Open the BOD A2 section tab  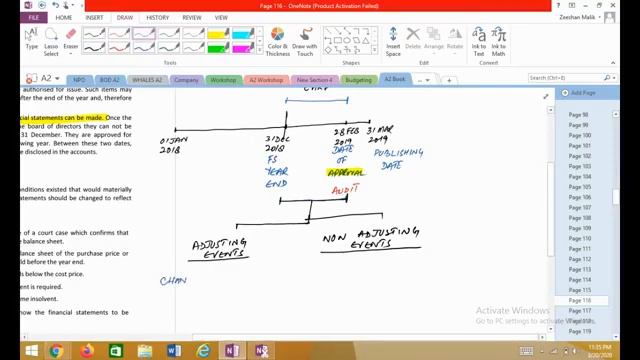point(109,80)
